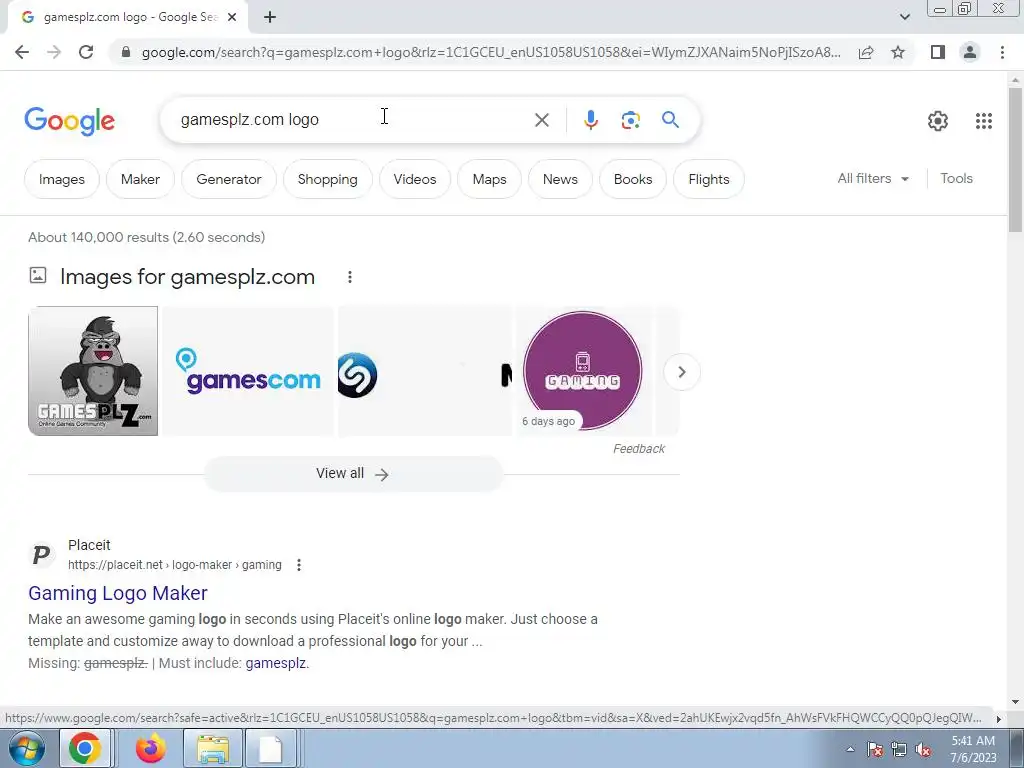Open the Windows Start menu

point(27,748)
